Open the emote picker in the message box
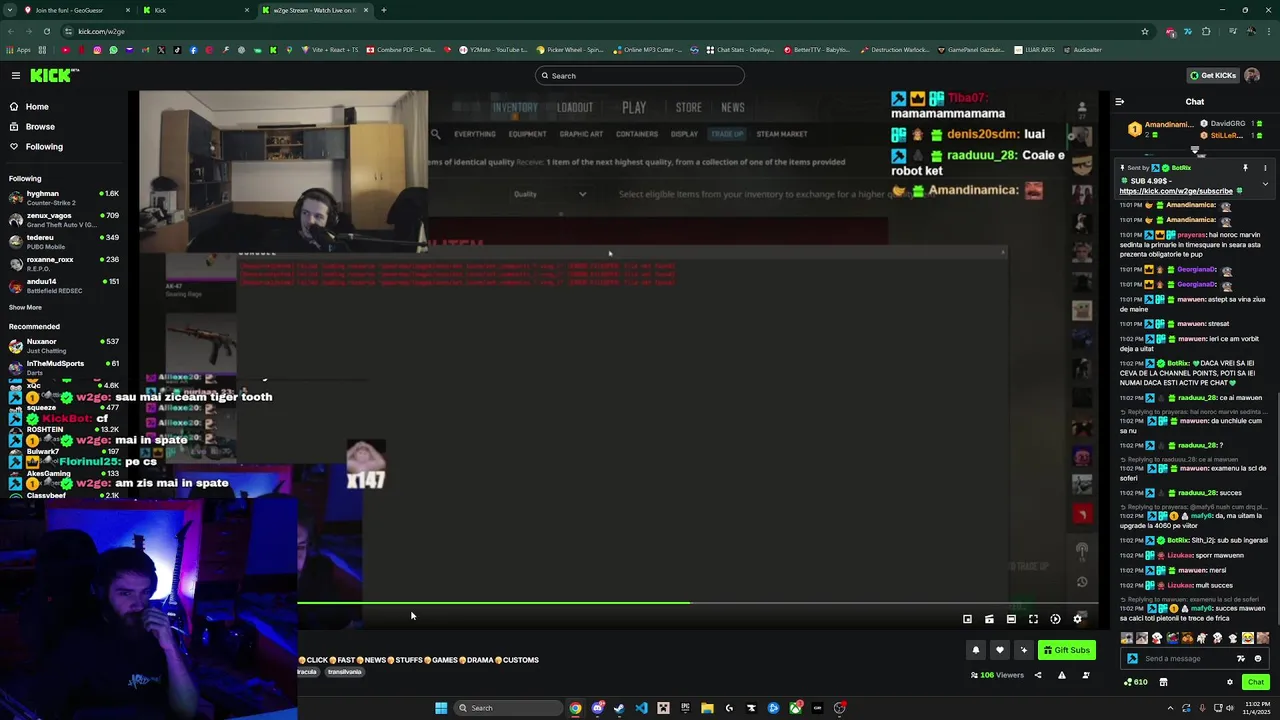 [x=1258, y=658]
